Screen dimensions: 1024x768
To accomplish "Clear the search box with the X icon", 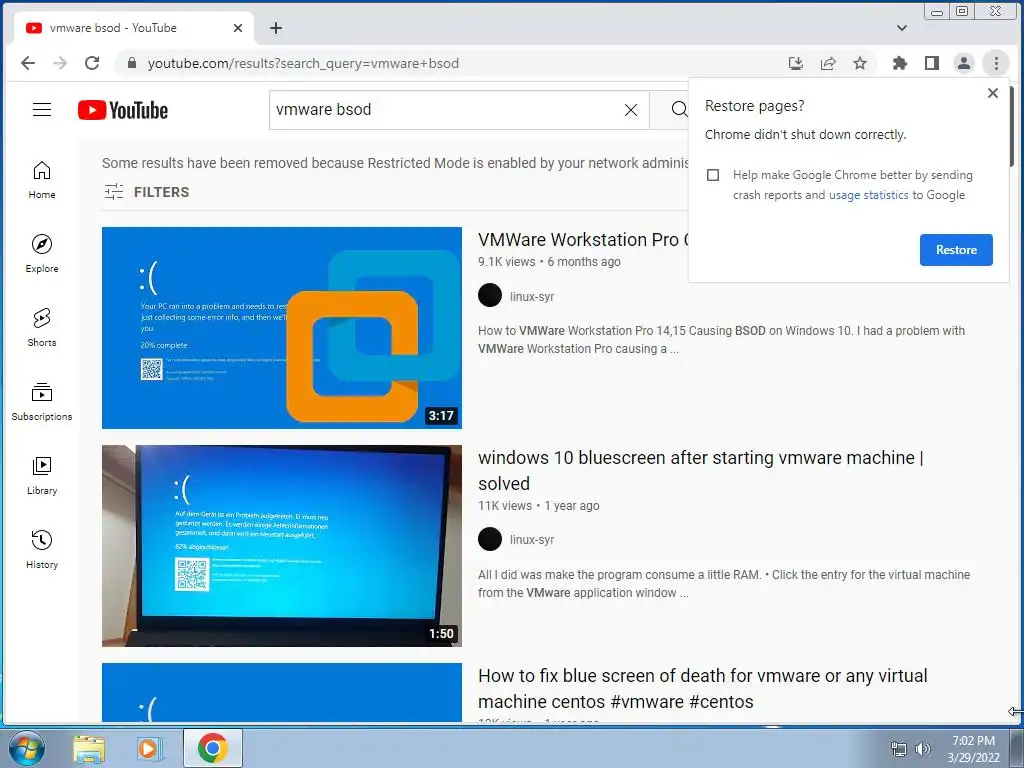I will click(630, 110).
